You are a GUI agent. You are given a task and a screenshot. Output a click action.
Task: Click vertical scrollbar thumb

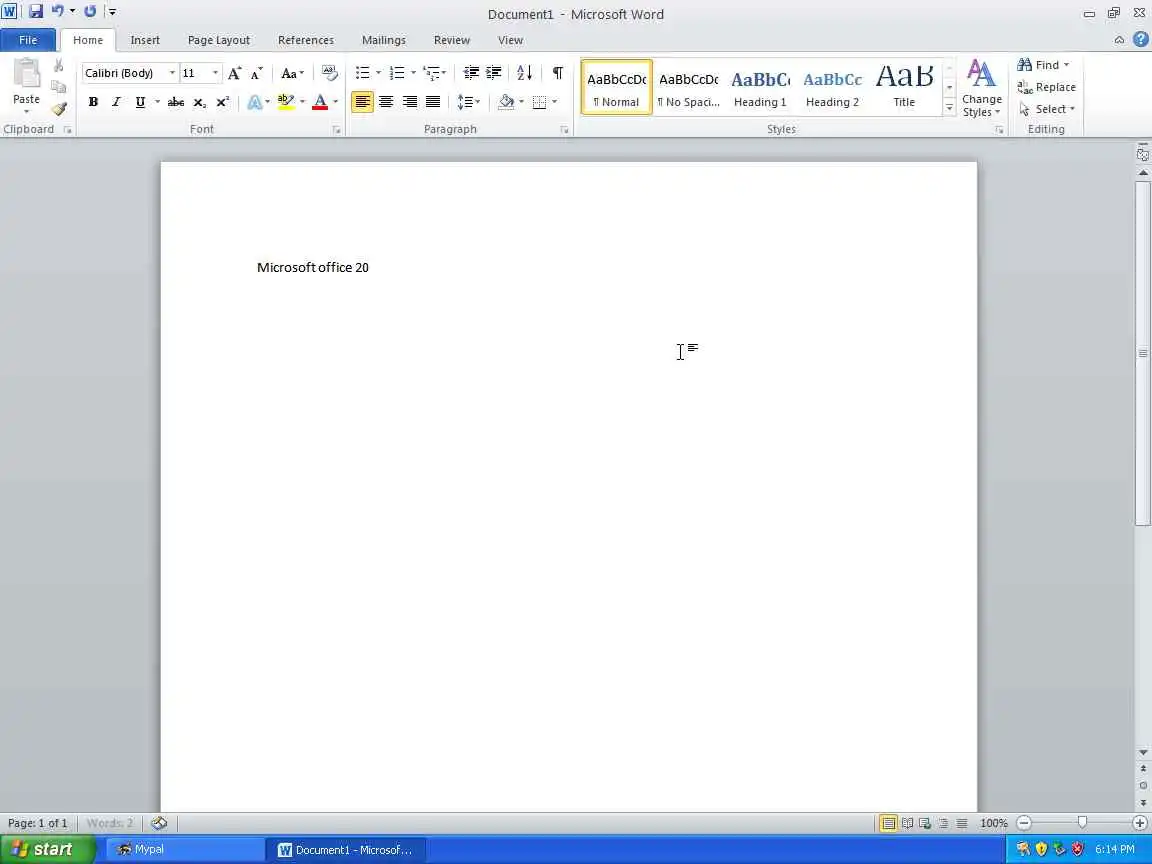tap(1142, 351)
